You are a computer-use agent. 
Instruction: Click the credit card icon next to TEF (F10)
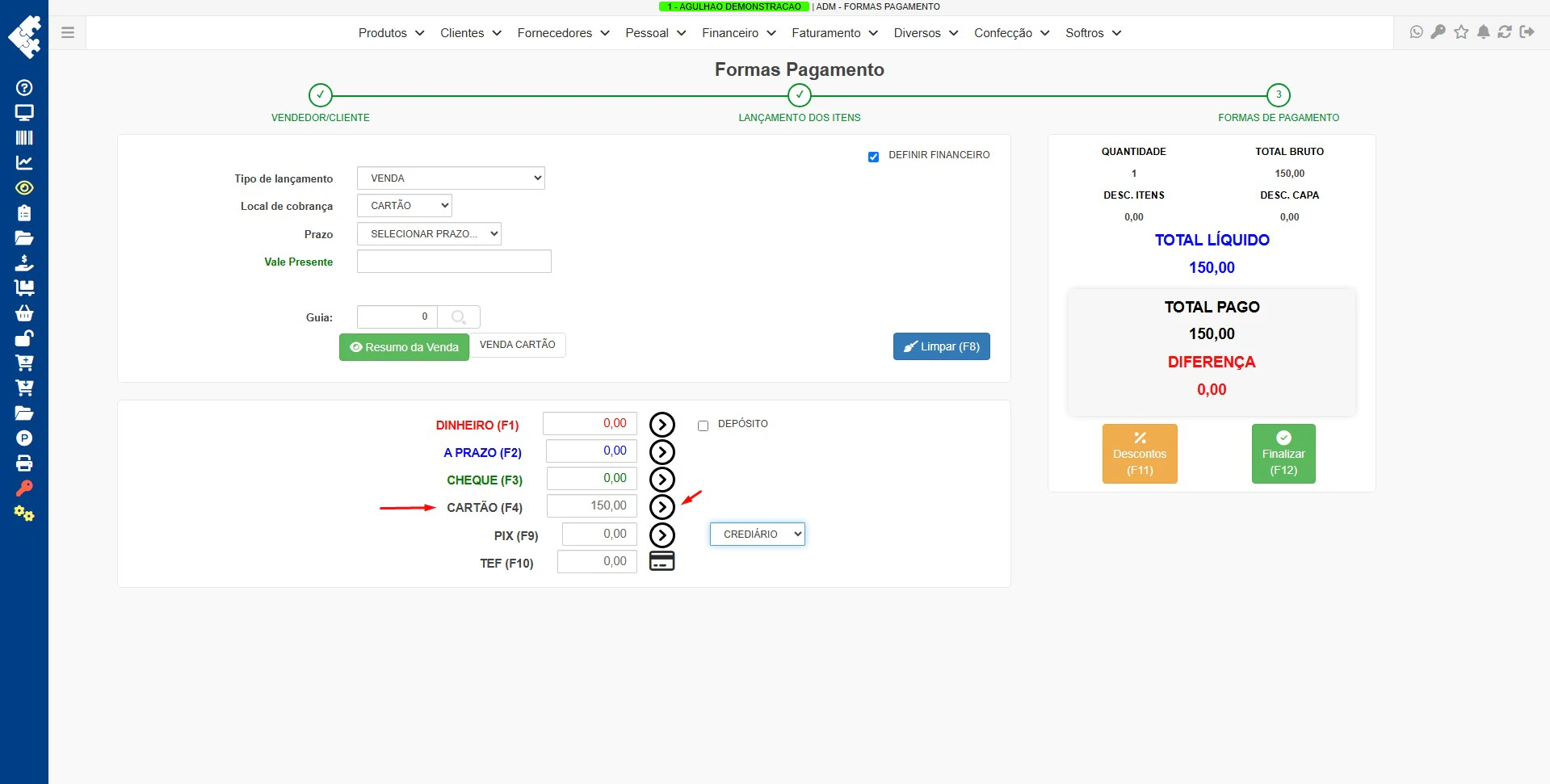click(662, 561)
